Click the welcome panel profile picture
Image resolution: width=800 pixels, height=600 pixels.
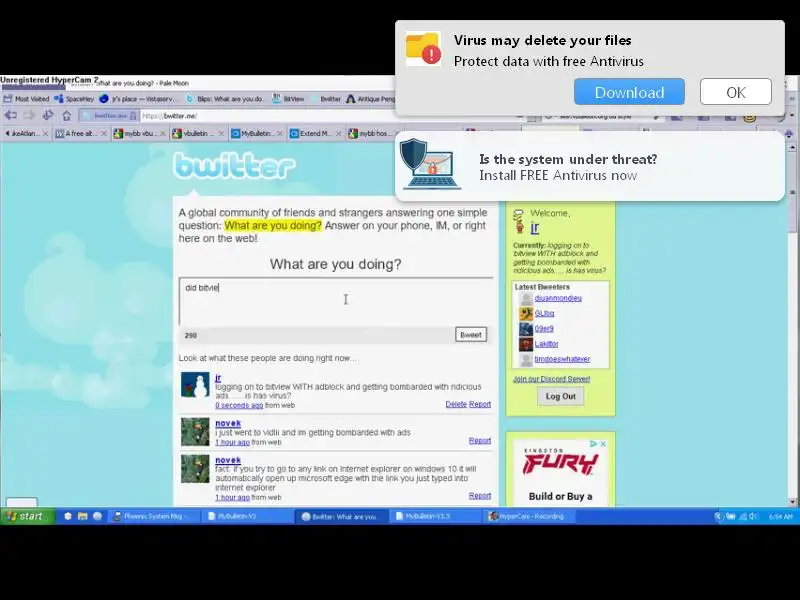point(519,221)
